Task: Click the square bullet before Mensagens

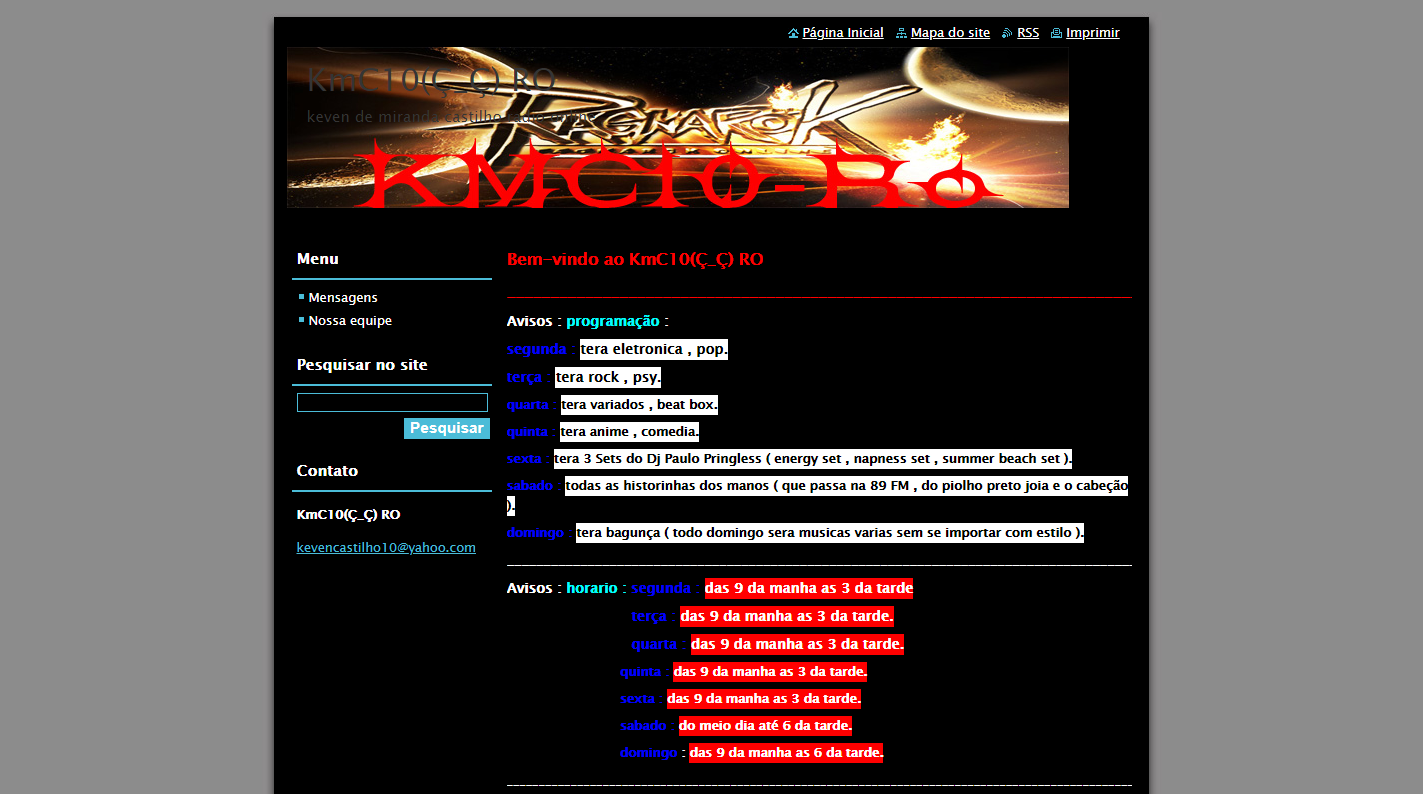Action: [x=301, y=297]
